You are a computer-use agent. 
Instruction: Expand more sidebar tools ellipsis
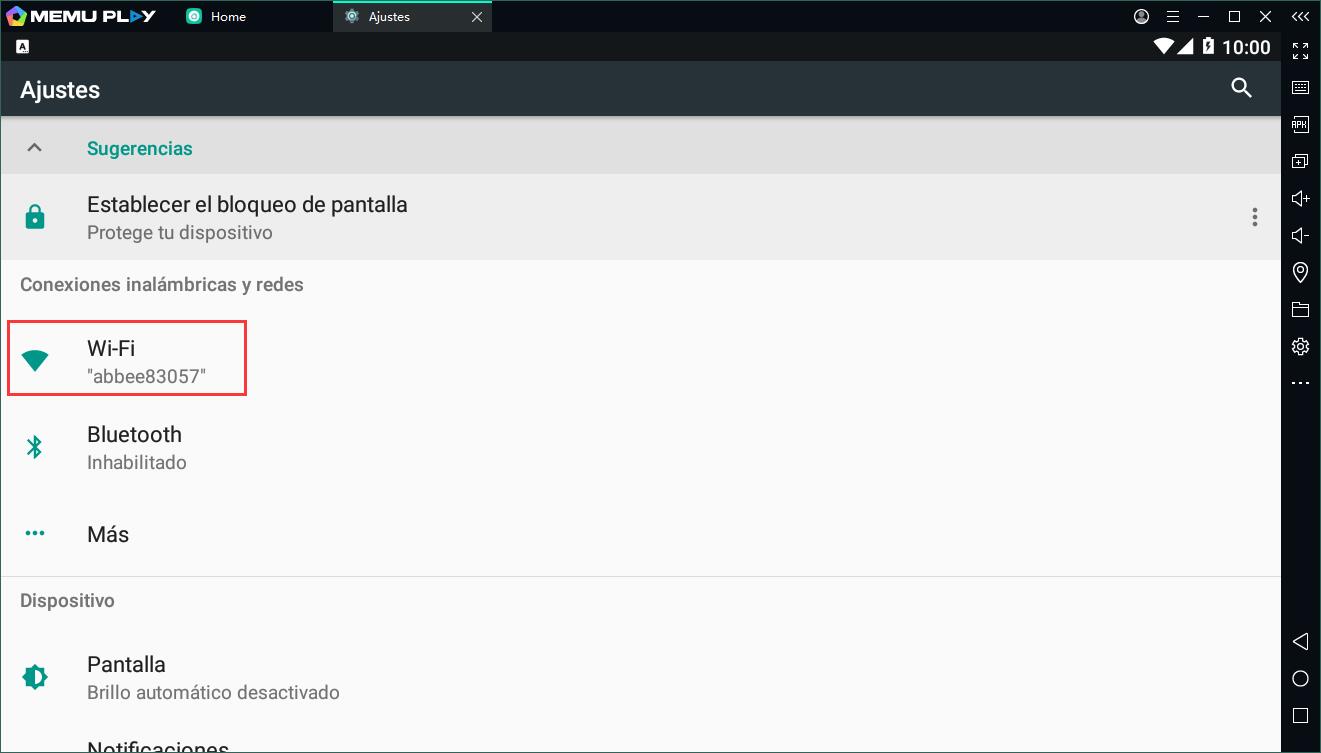click(1300, 383)
